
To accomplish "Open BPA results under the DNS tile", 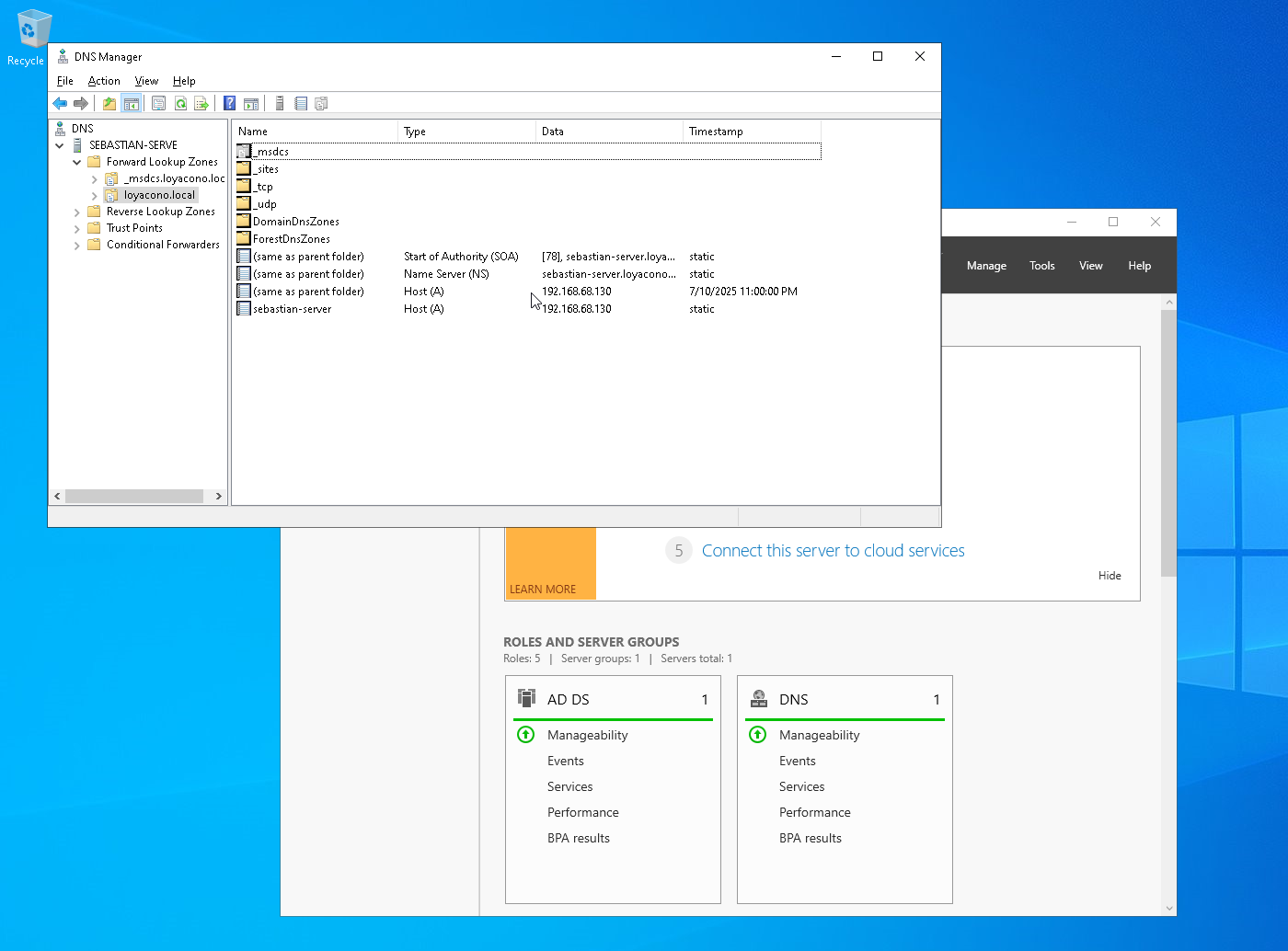I will click(811, 838).
